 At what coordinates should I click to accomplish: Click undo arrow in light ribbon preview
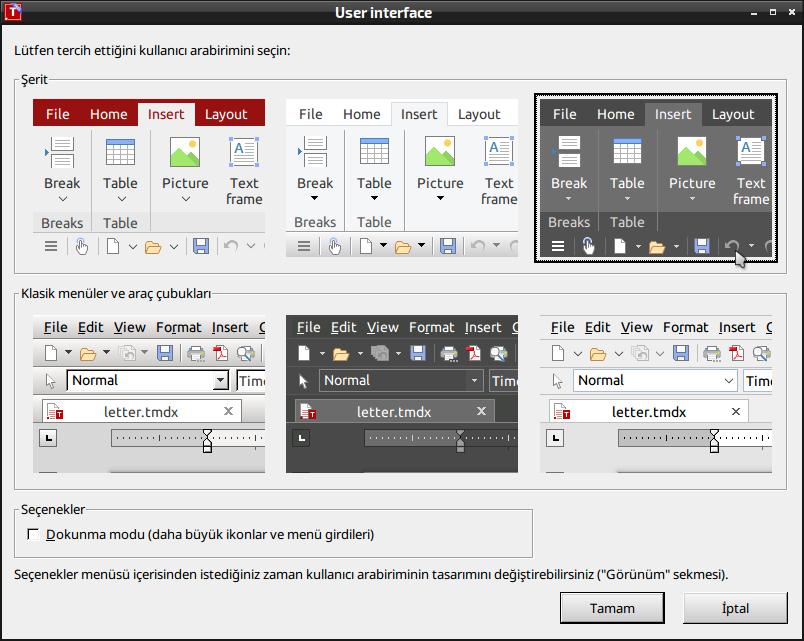pos(478,247)
